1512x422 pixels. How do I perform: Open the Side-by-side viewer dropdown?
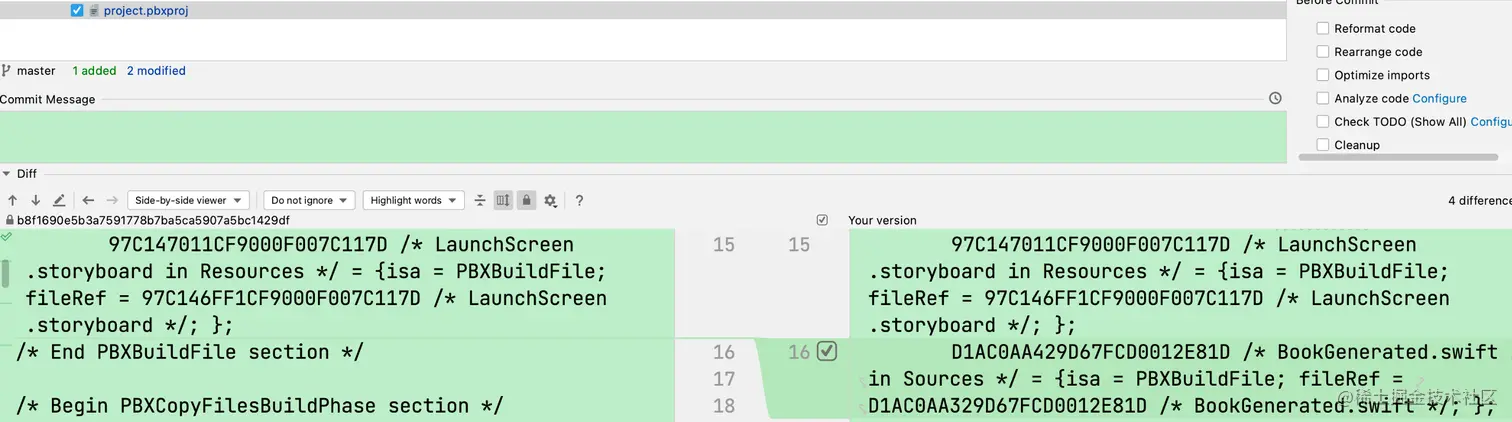tap(188, 200)
